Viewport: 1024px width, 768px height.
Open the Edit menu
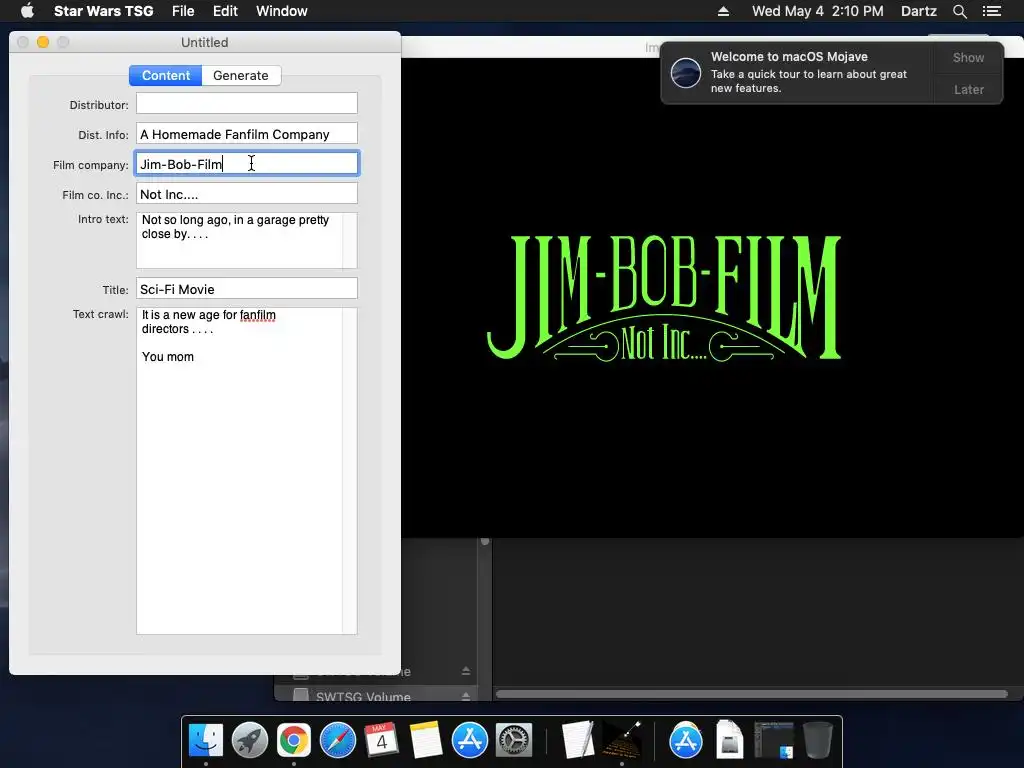pyautogui.click(x=225, y=11)
